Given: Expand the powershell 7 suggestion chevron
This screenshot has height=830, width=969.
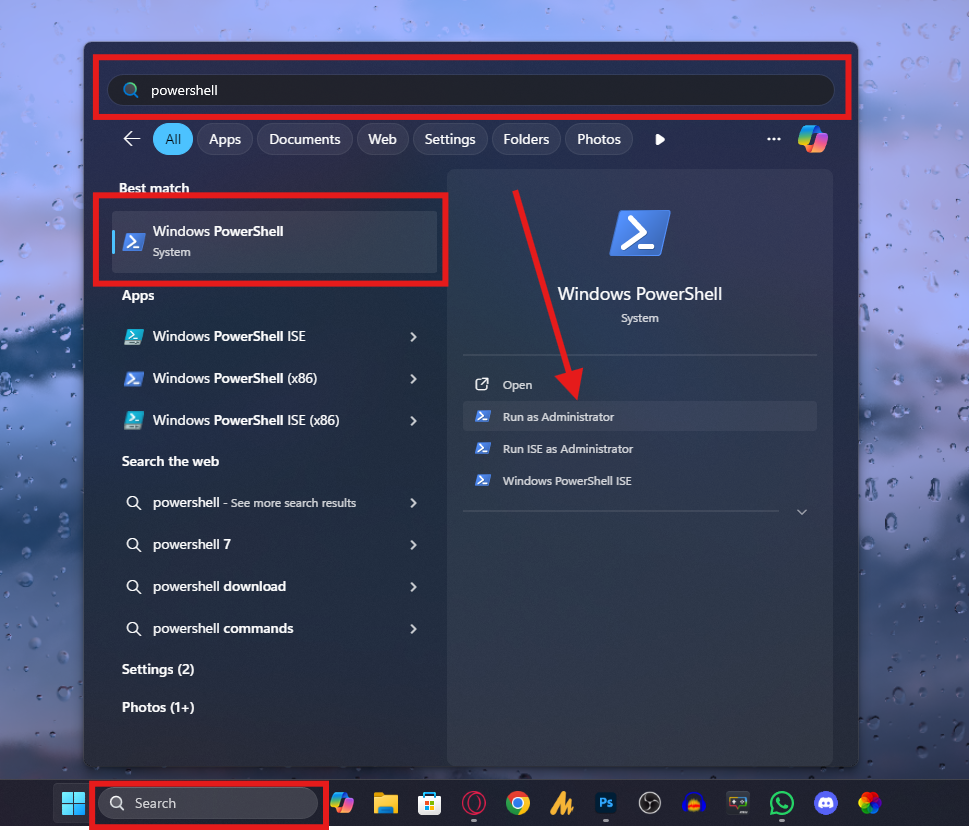Looking at the screenshot, I should pyautogui.click(x=413, y=545).
